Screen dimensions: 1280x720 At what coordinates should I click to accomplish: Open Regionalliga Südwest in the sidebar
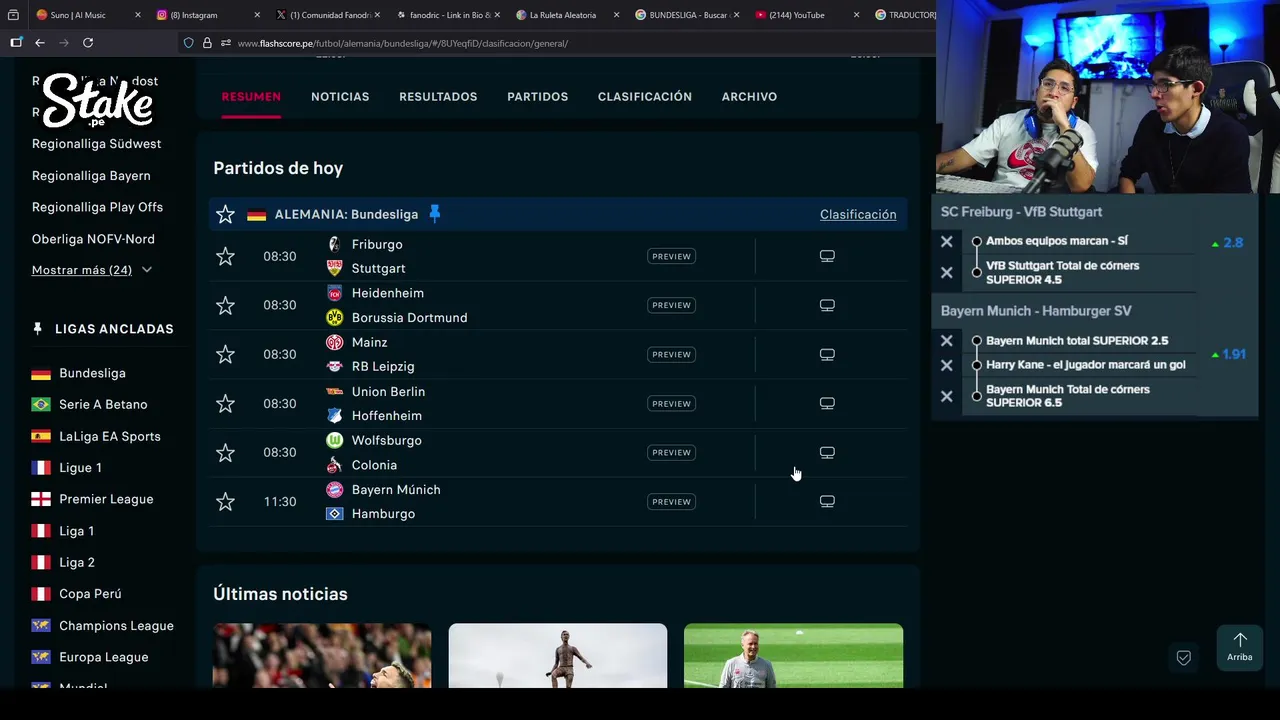[96, 144]
